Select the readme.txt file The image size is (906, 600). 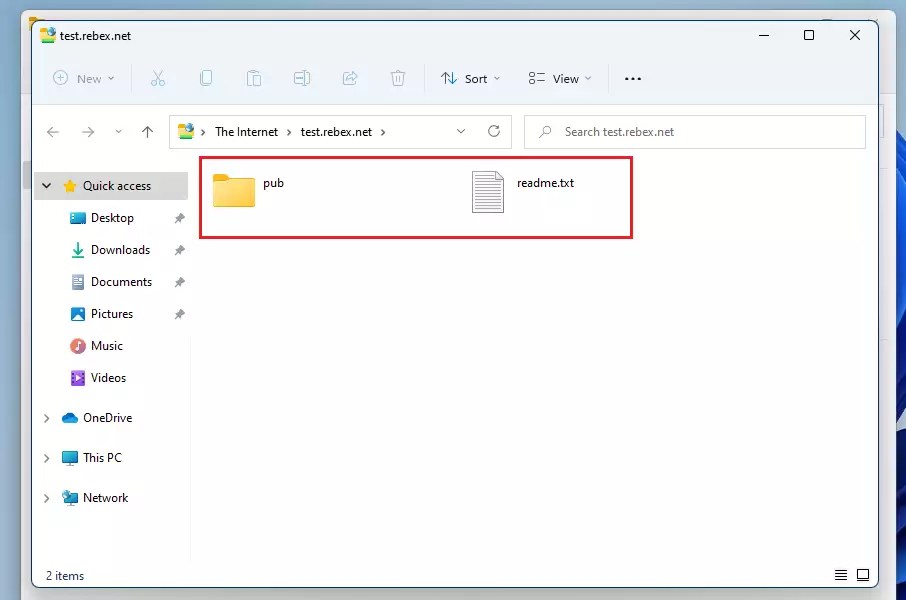tap(523, 191)
